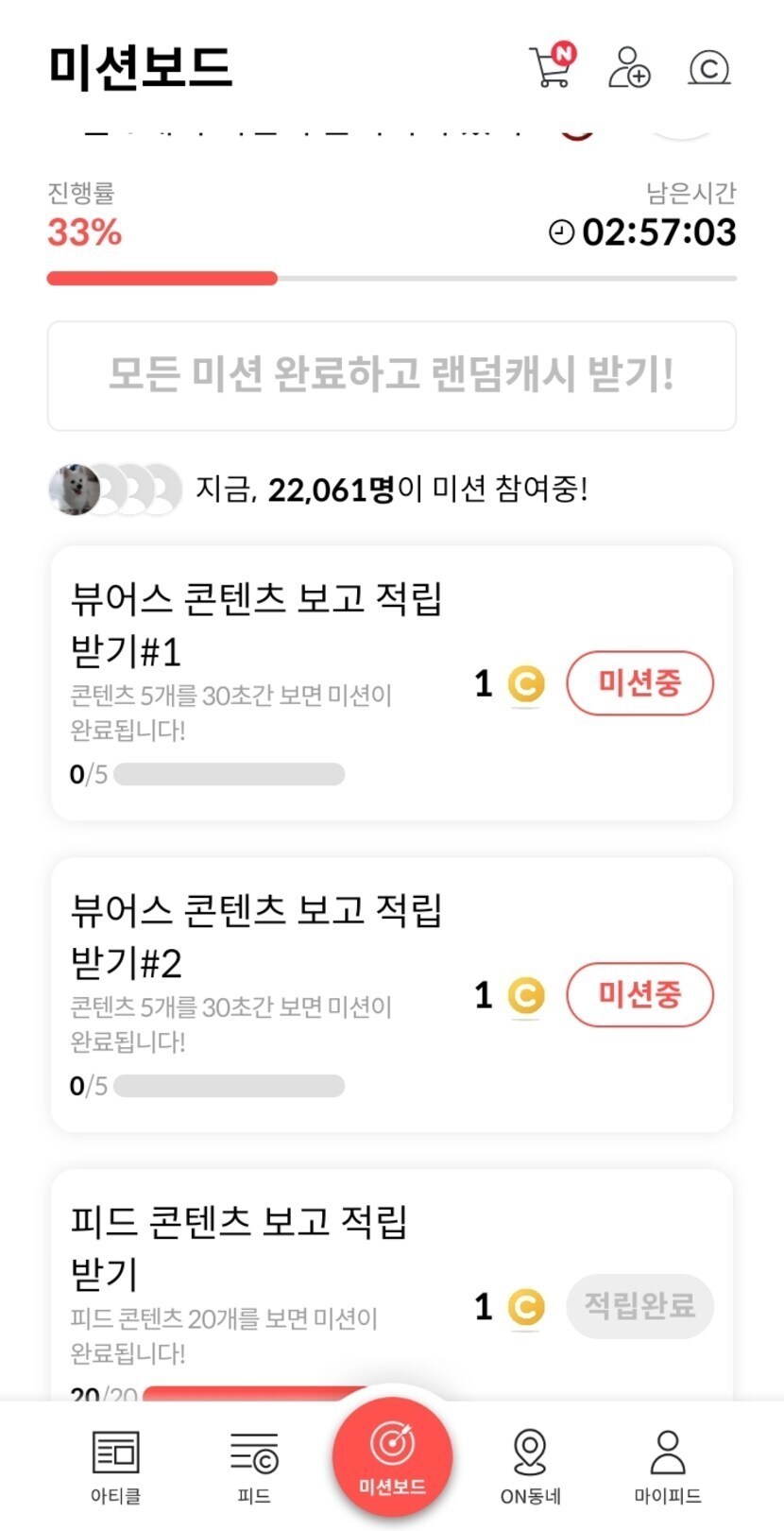
Task: Tap the gold coin on mission #2
Action: [x=526, y=995]
